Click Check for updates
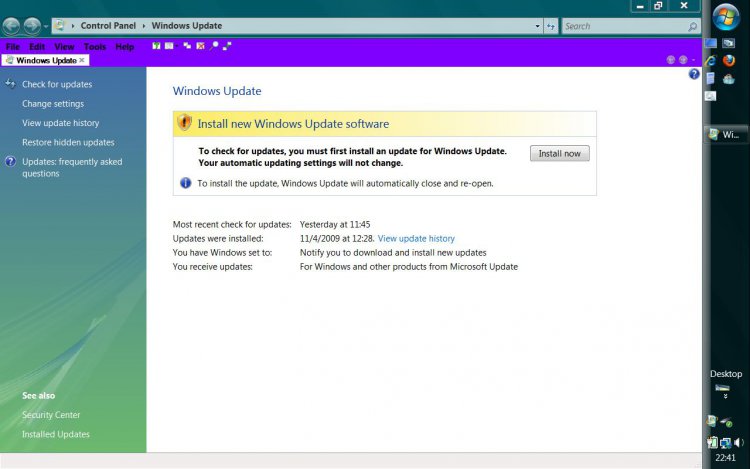 pyautogui.click(x=57, y=84)
